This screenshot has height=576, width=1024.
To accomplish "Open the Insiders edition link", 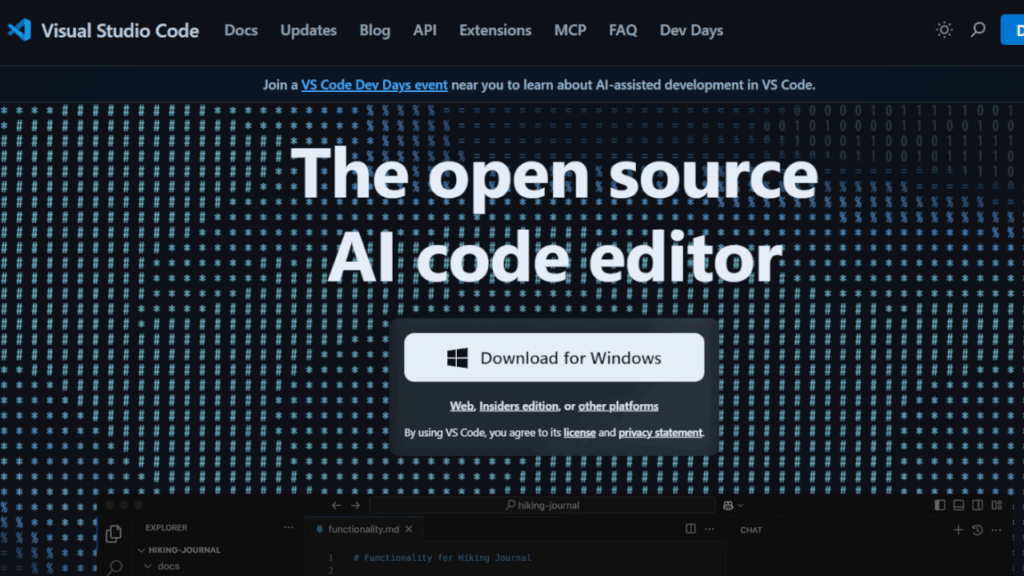I will (x=518, y=406).
